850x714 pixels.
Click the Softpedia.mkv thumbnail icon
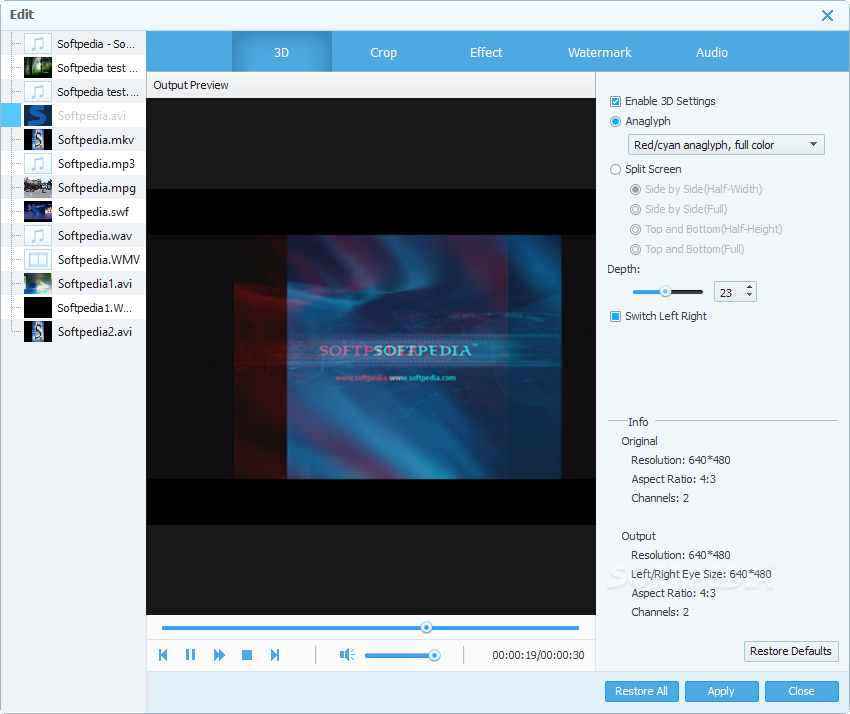[x=38, y=140]
